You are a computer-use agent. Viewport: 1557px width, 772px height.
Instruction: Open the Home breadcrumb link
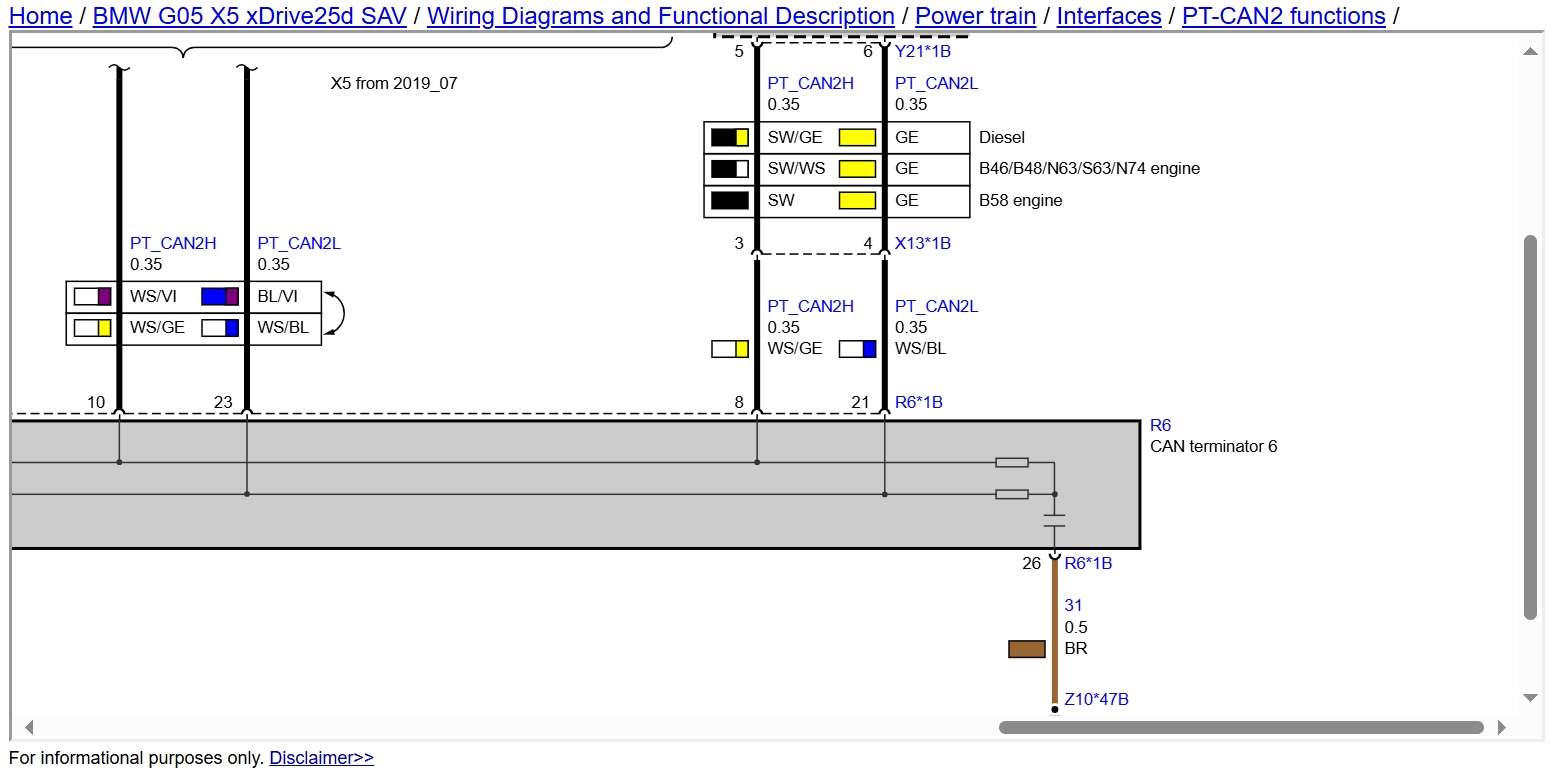coord(40,16)
